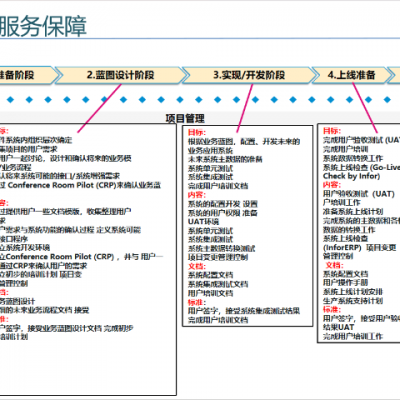Image resolution: width=400 pixels, height=400 pixels.
Task: Click 文档 heading in go-live preparation box
Action: pyautogui.click(x=334, y=265)
